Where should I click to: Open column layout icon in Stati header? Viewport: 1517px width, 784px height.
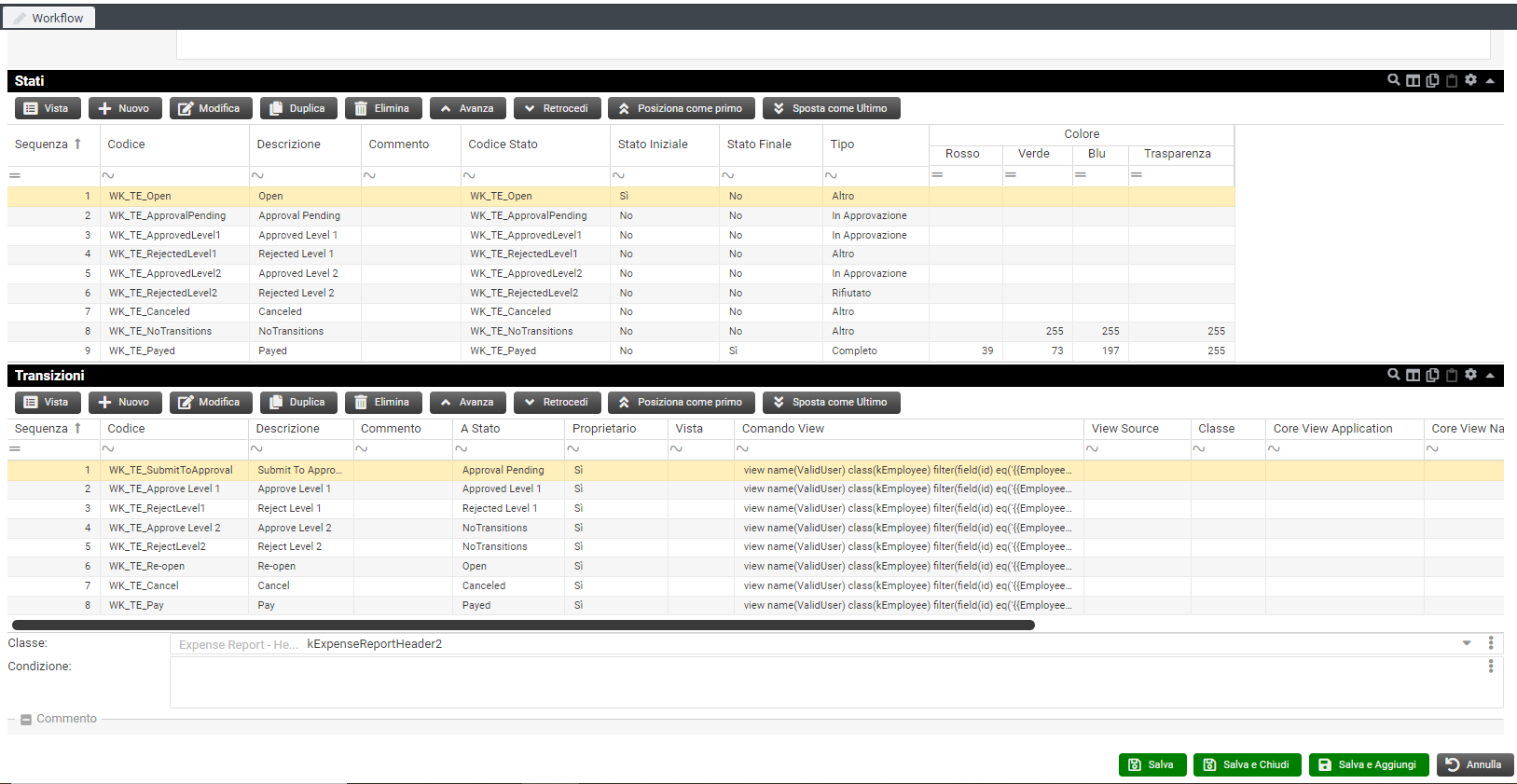pos(1413,80)
